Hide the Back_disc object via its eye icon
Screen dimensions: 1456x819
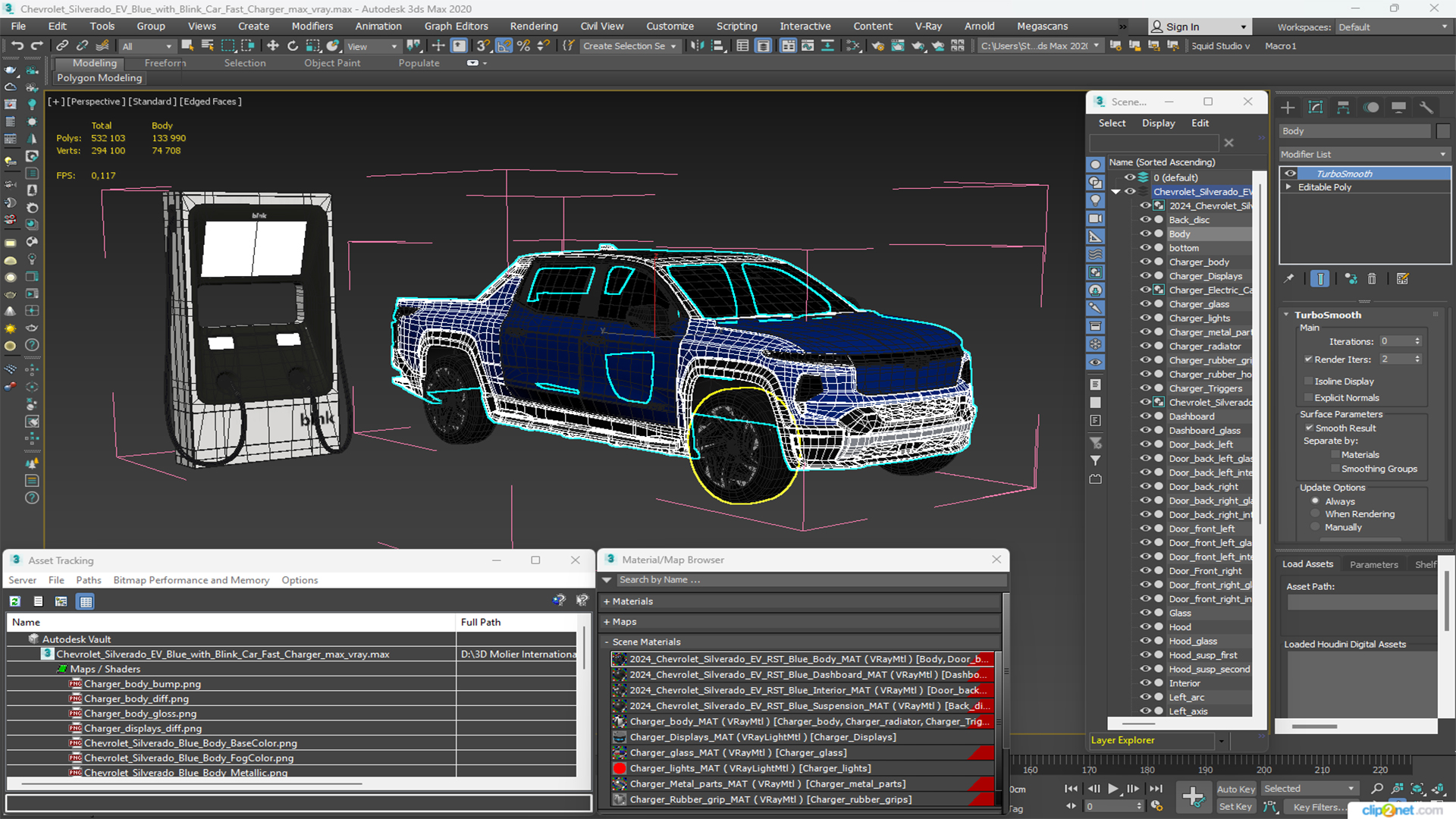point(1145,220)
